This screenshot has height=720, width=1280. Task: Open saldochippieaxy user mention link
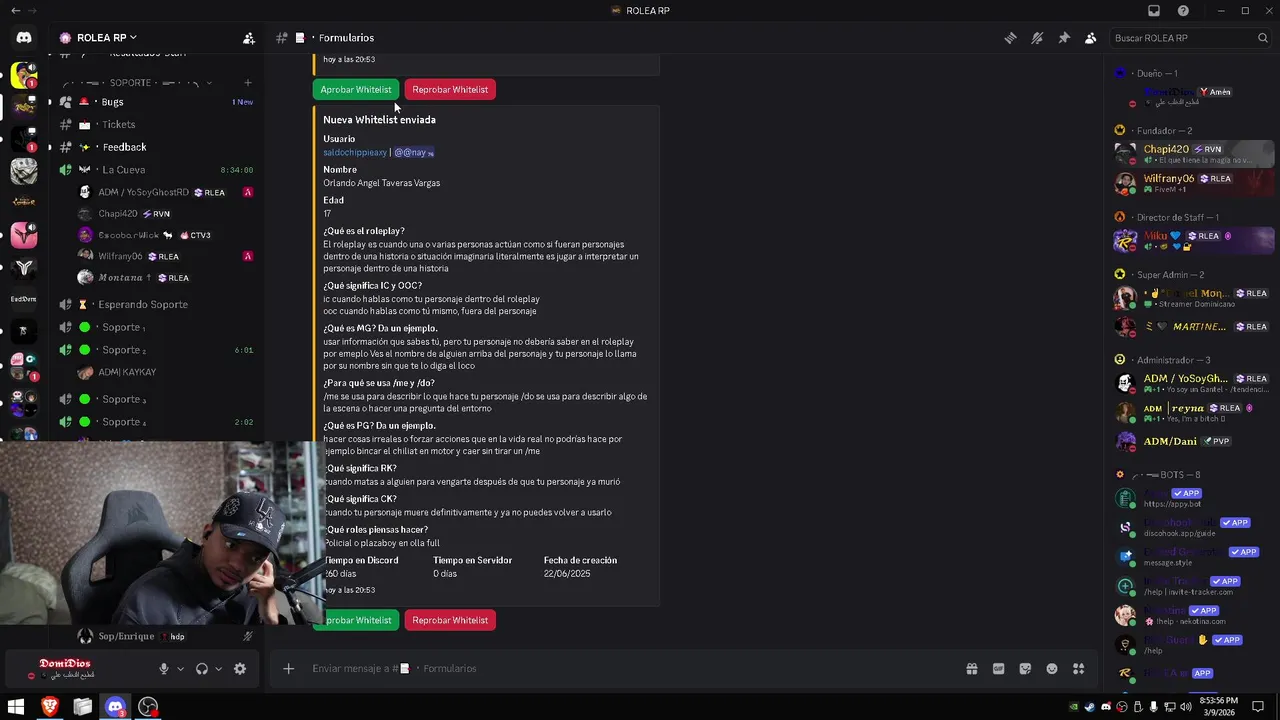pyautogui.click(x=355, y=152)
